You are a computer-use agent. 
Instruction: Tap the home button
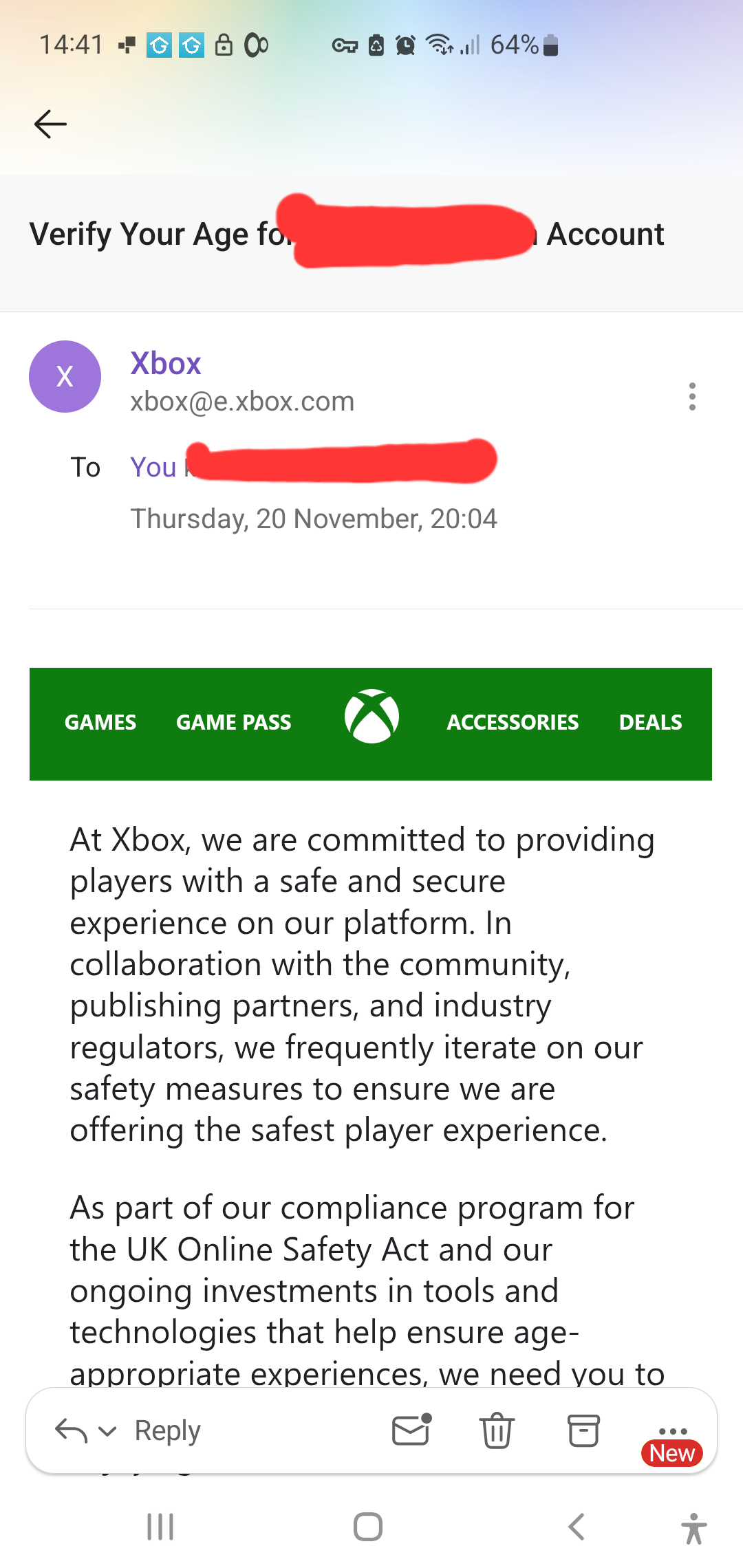coord(368,1528)
